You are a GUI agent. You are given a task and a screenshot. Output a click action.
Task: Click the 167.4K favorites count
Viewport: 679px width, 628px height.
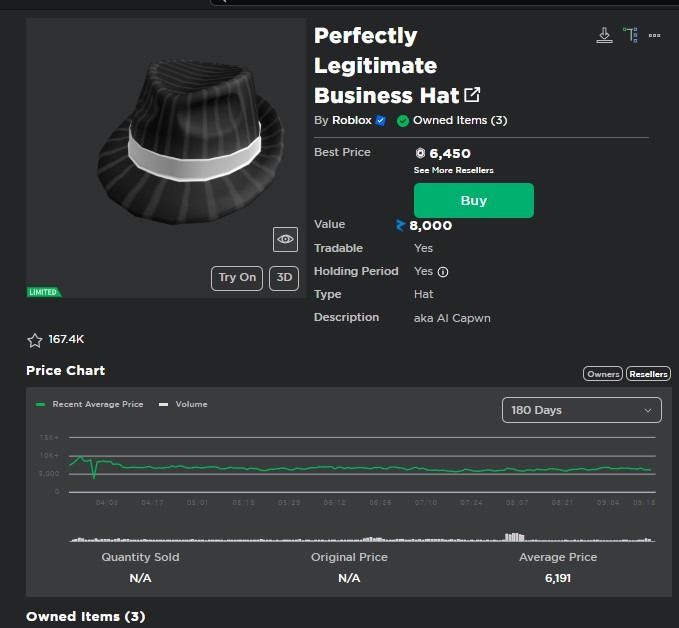(x=66, y=339)
